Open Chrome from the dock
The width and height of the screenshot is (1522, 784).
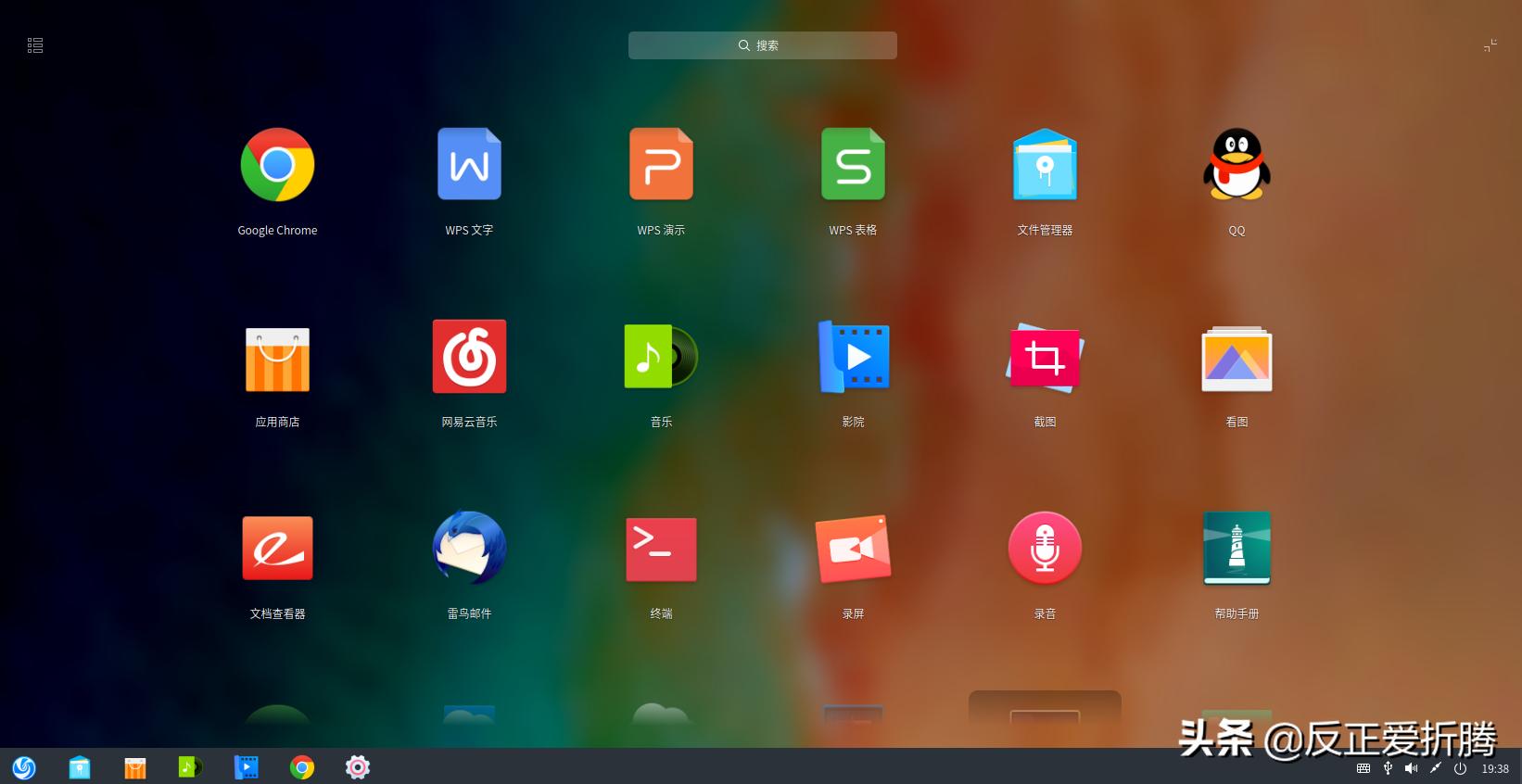[x=302, y=767]
